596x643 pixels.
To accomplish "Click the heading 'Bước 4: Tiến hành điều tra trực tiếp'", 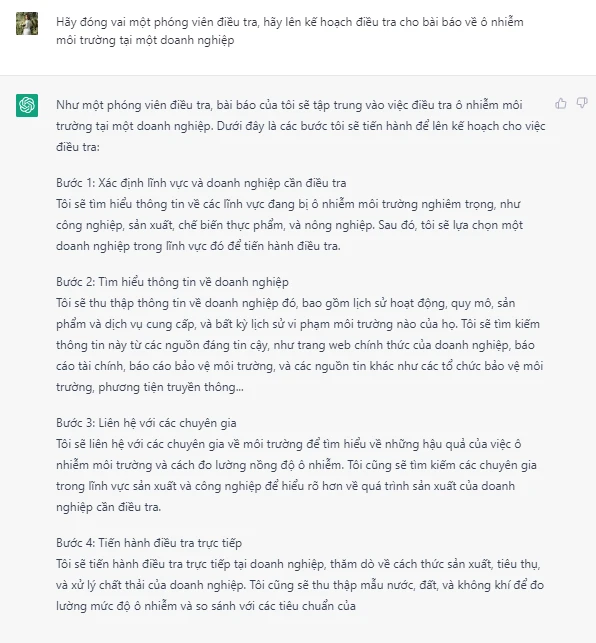I will pos(149,543).
